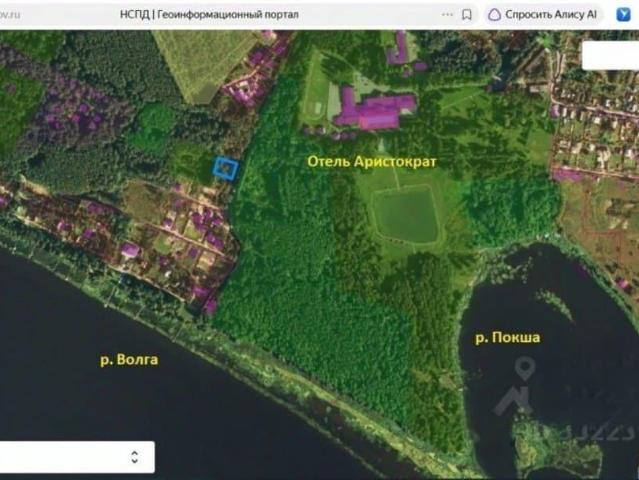639x480 pixels.
Task: Click the ov.ru domain in address bar
Action: (x=10, y=15)
